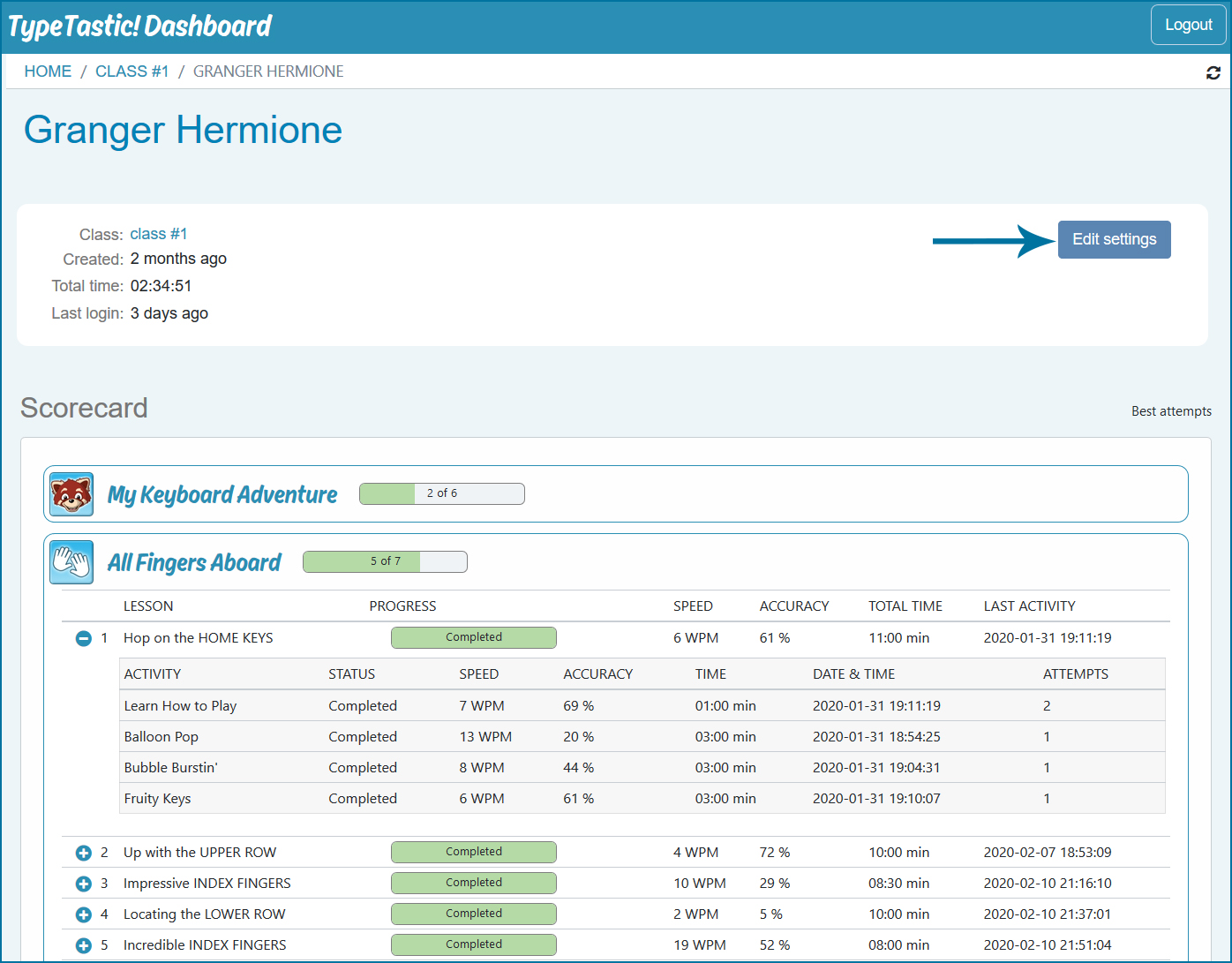Click the hands icon for All Fingers Aboard
The height and width of the screenshot is (963, 1232).
coord(71,562)
